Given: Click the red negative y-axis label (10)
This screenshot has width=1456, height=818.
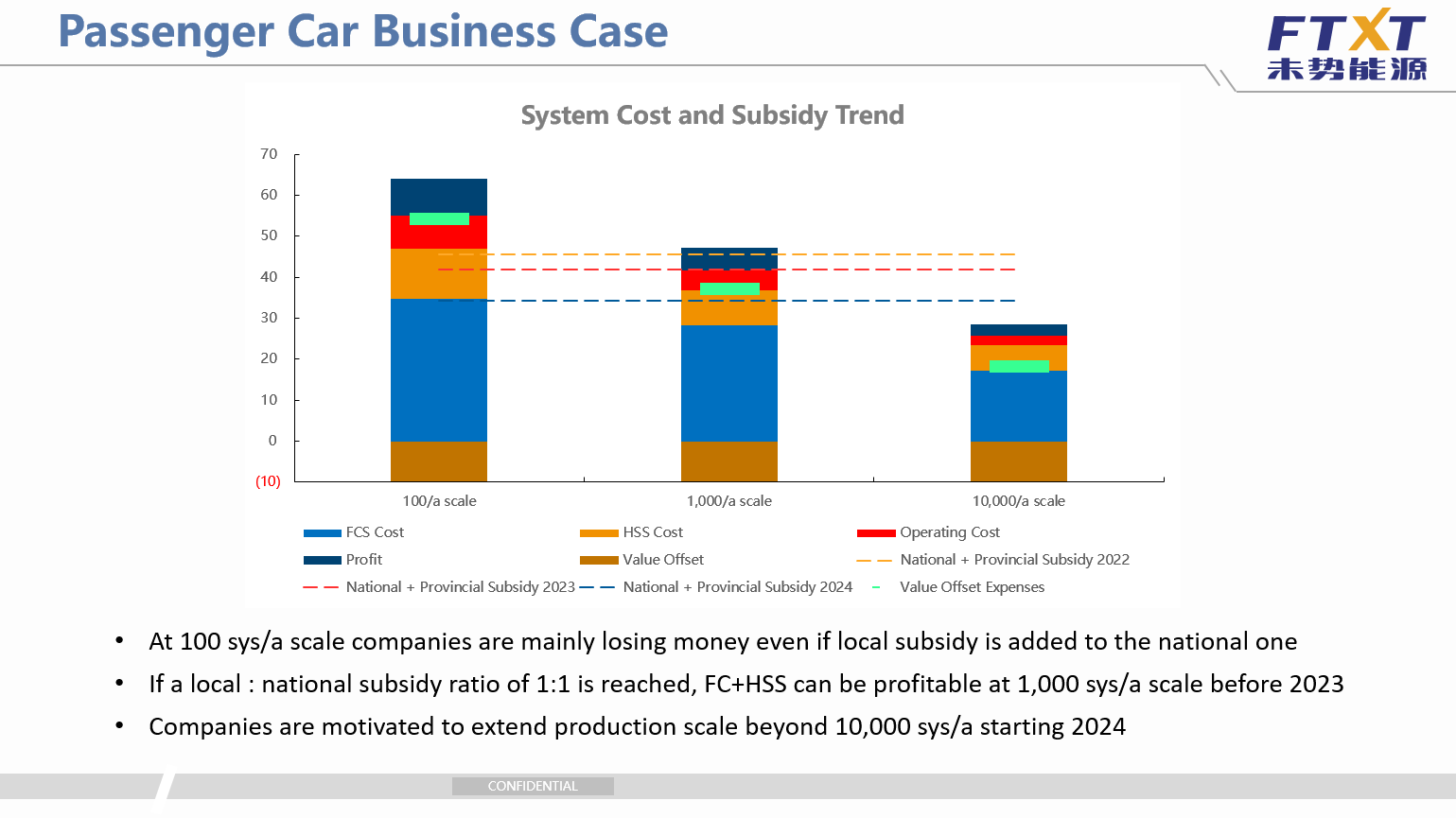Looking at the screenshot, I should (x=268, y=481).
